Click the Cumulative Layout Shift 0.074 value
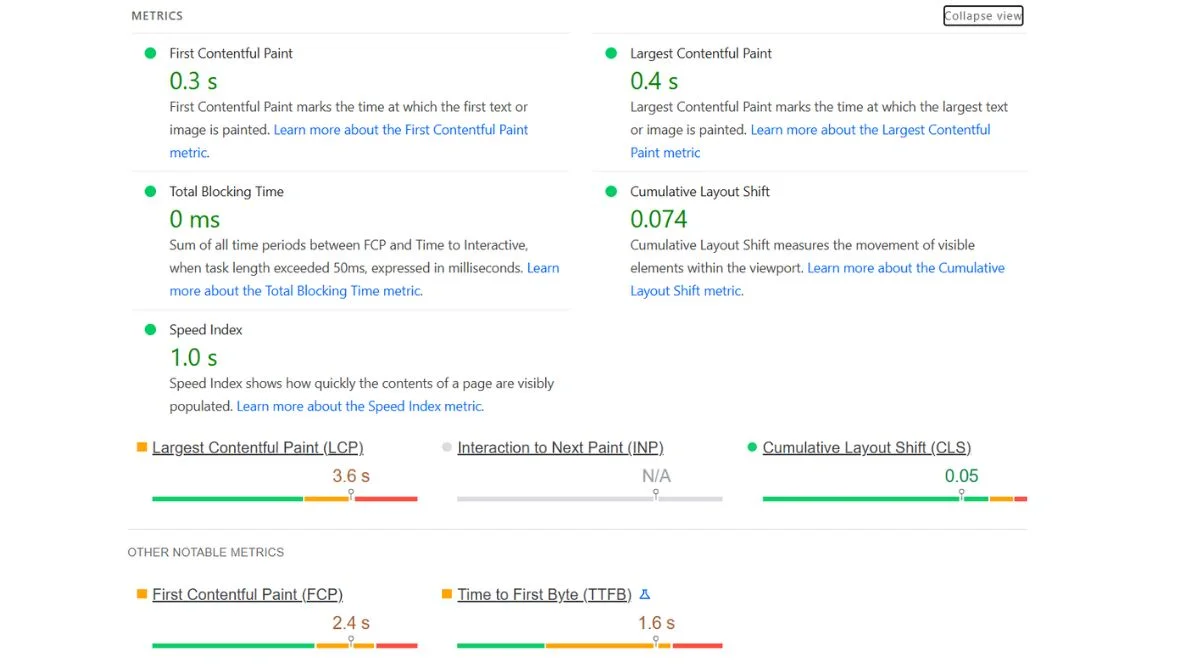This screenshot has width=1200, height=670. [659, 219]
